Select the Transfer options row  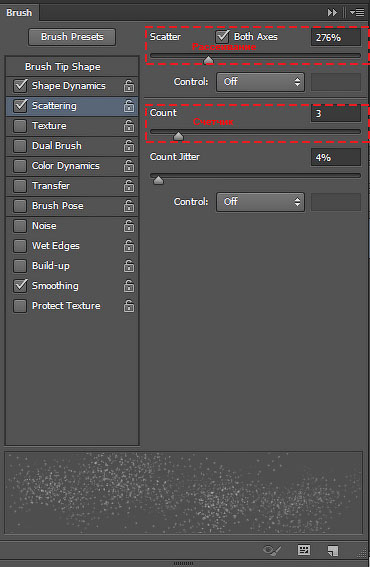tap(72, 186)
